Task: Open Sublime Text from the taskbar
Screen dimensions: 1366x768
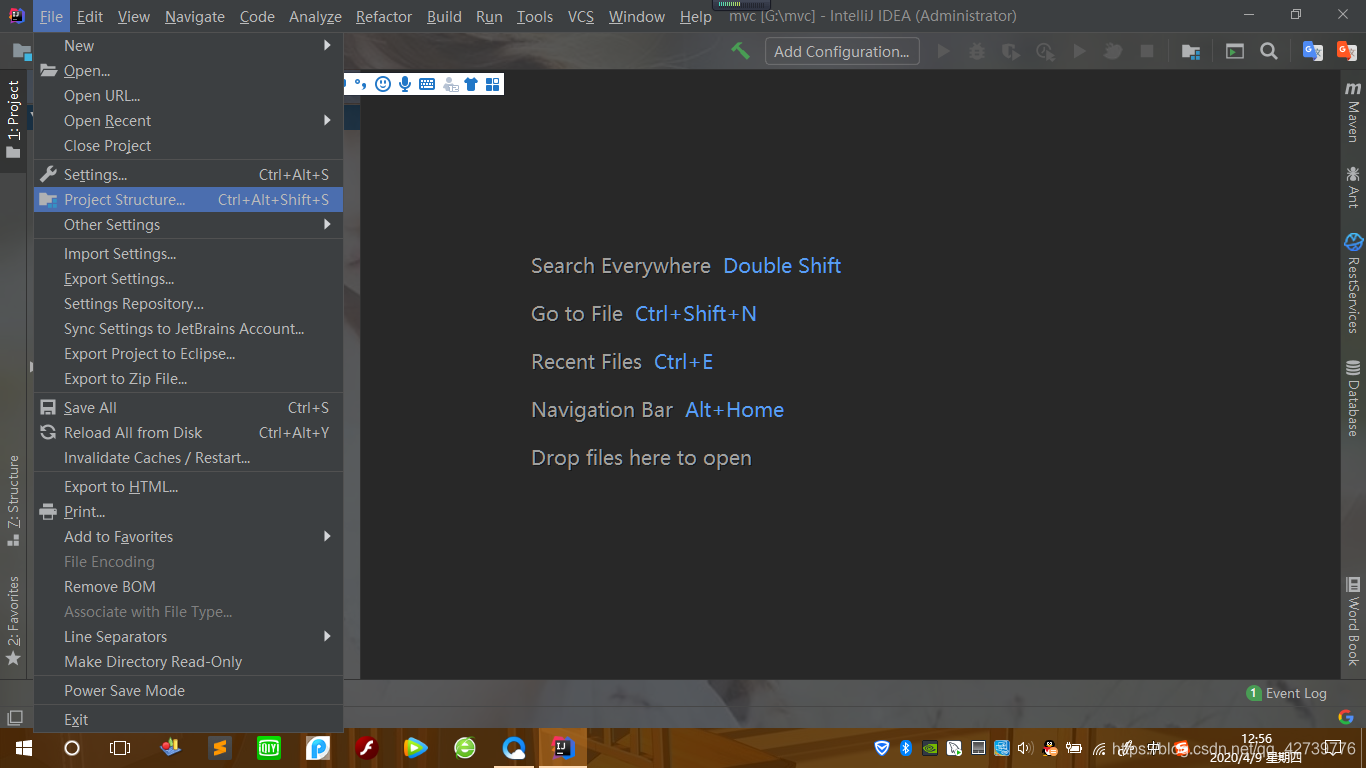Action: 220,748
